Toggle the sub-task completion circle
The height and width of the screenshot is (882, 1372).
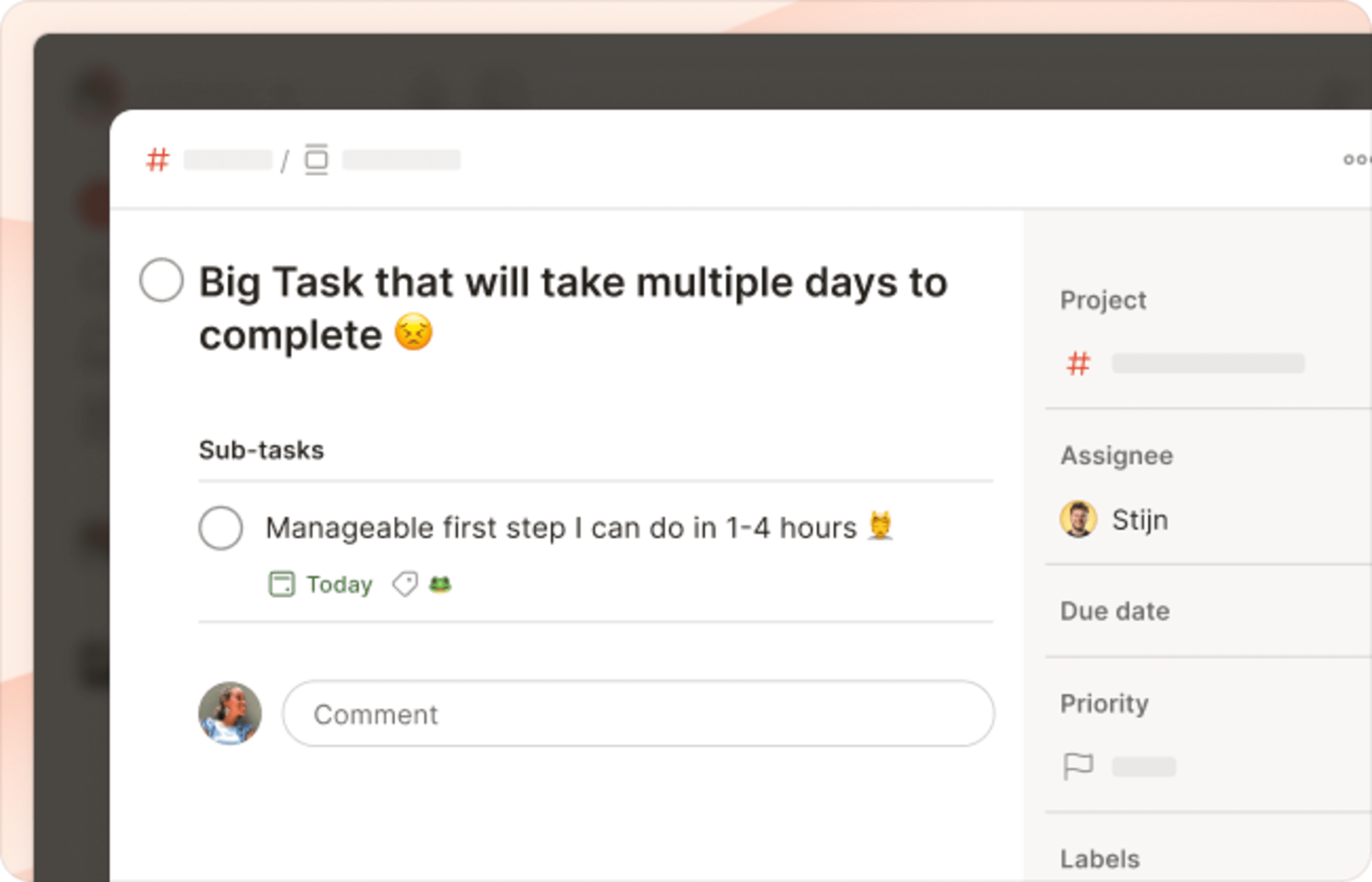[221, 525]
